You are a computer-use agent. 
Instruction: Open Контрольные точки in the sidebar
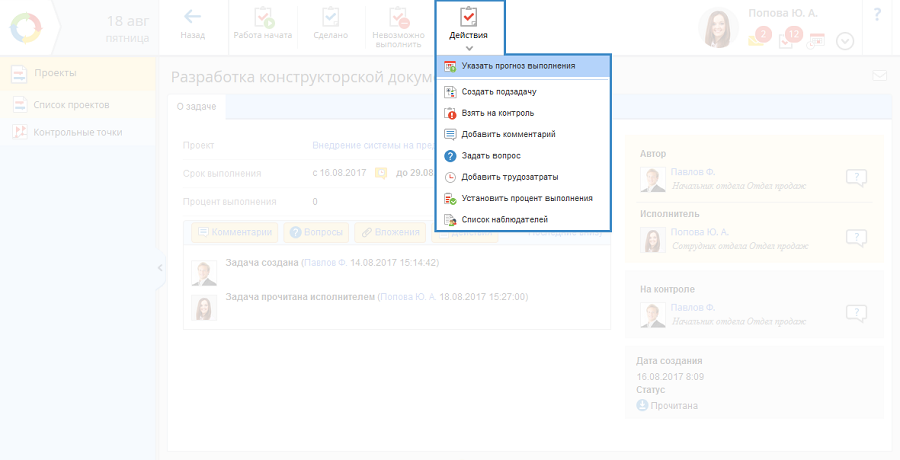77,132
